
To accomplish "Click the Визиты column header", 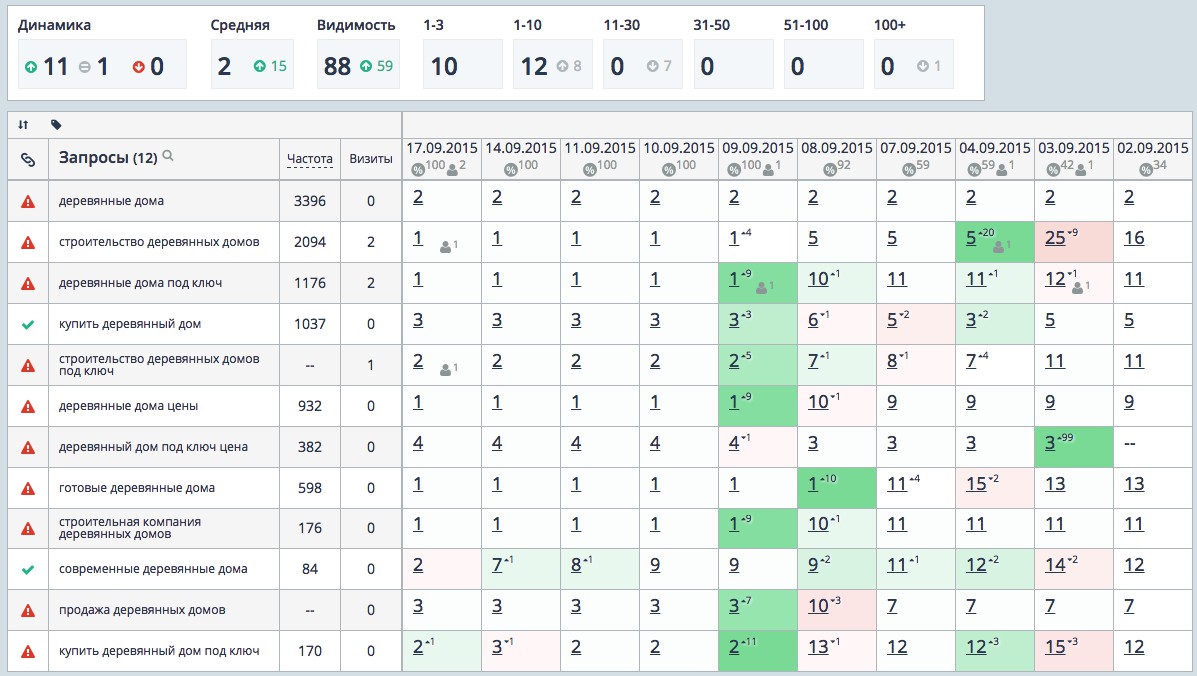I will [x=370, y=158].
